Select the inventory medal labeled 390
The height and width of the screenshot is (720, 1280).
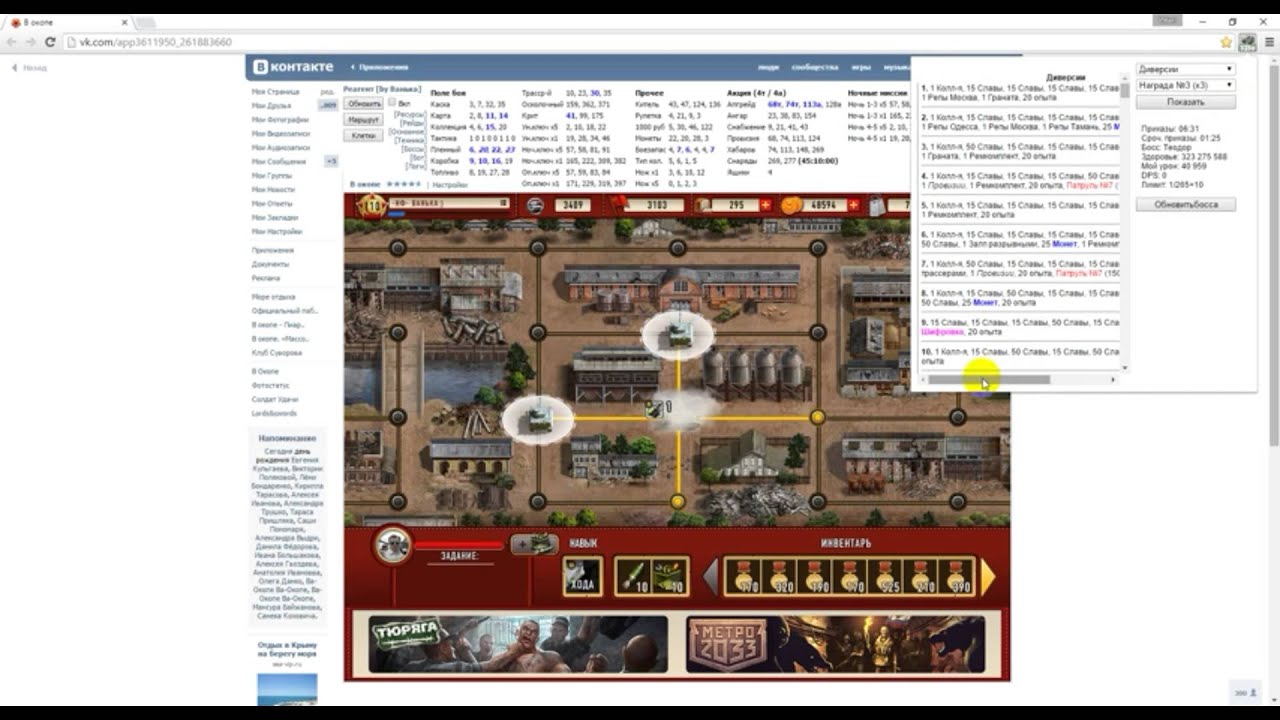coord(955,577)
